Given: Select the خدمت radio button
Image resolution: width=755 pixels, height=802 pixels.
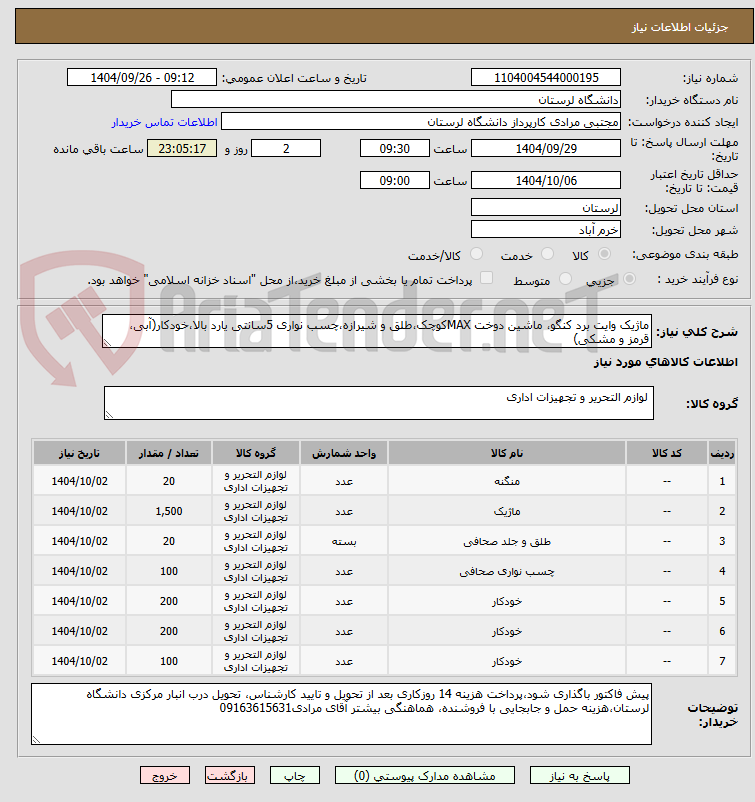Looking at the screenshot, I should point(547,254).
